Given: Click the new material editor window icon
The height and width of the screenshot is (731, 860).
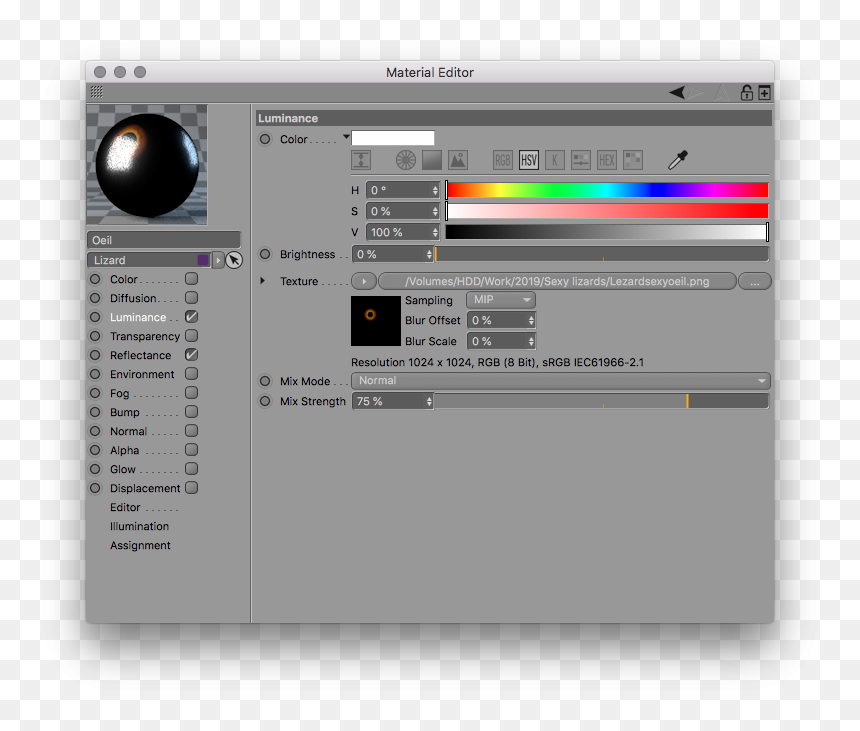Looking at the screenshot, I should [764, 92].
